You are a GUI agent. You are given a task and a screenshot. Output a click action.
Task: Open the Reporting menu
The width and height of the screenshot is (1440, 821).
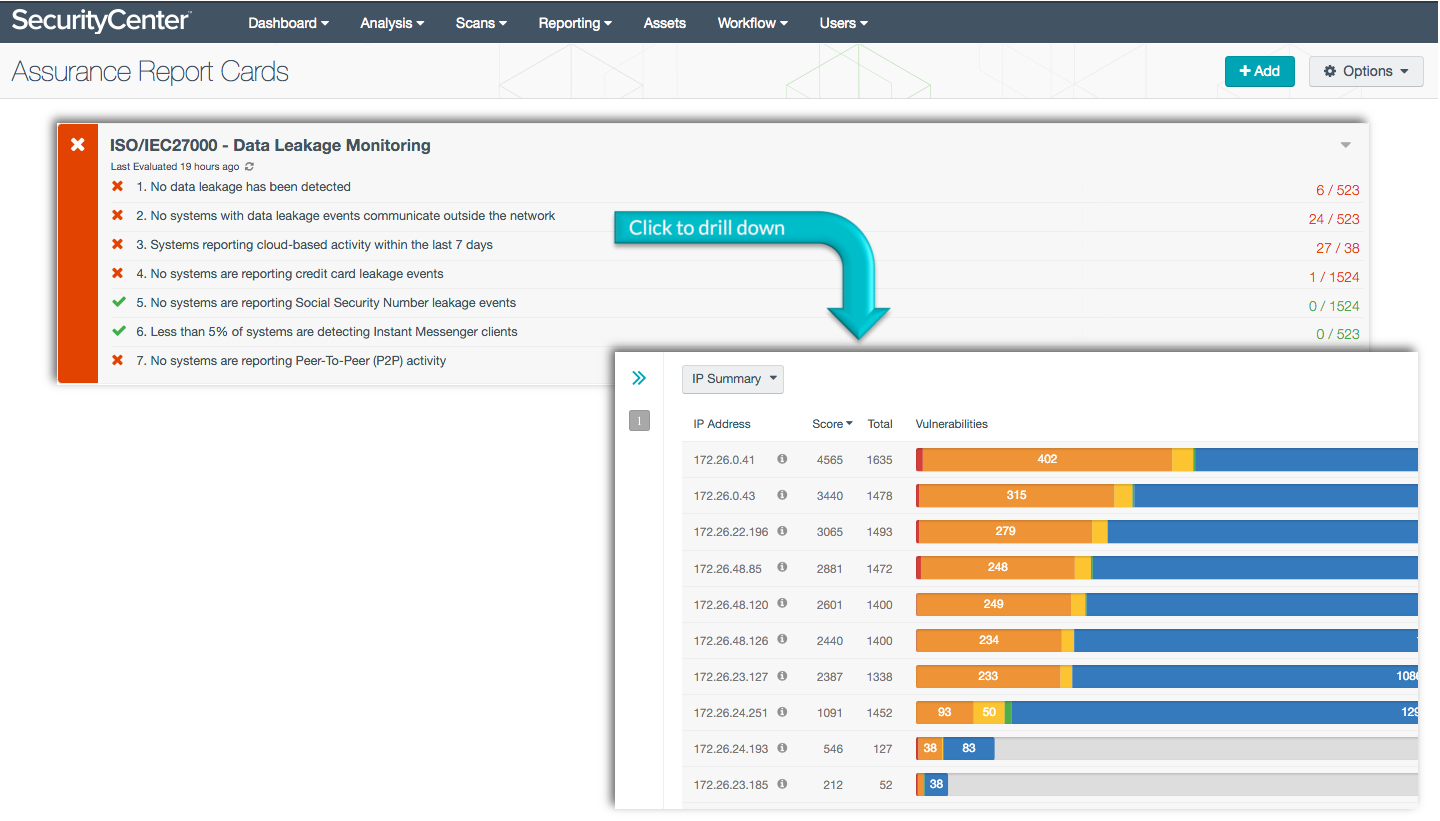coord(575,23)
